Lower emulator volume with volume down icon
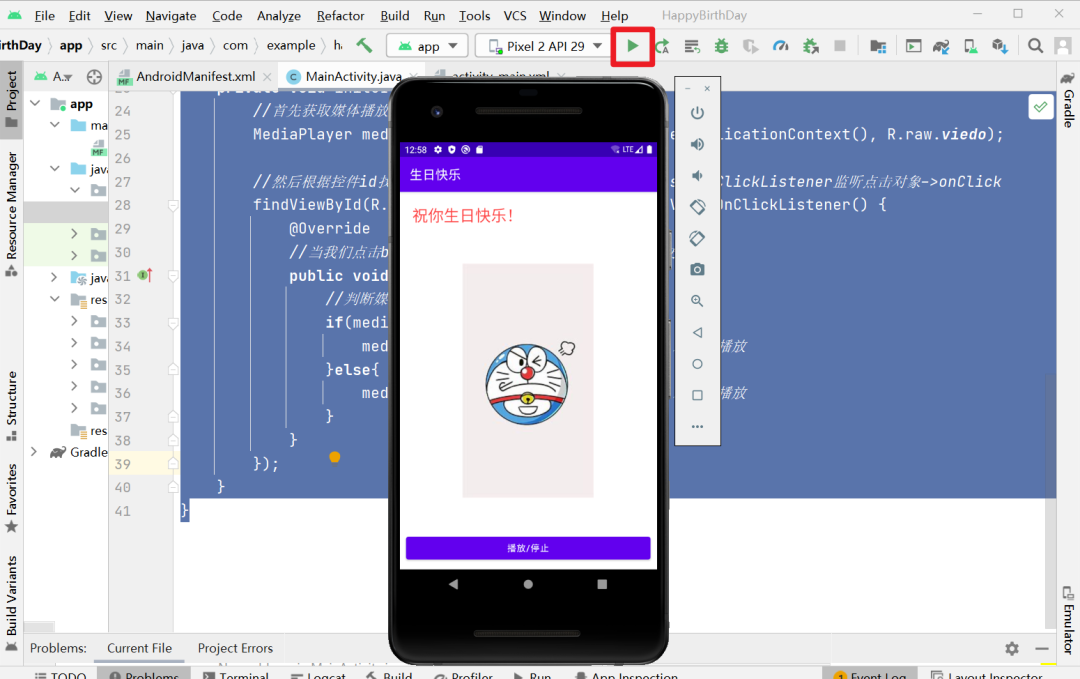 (x=698, y=176)
